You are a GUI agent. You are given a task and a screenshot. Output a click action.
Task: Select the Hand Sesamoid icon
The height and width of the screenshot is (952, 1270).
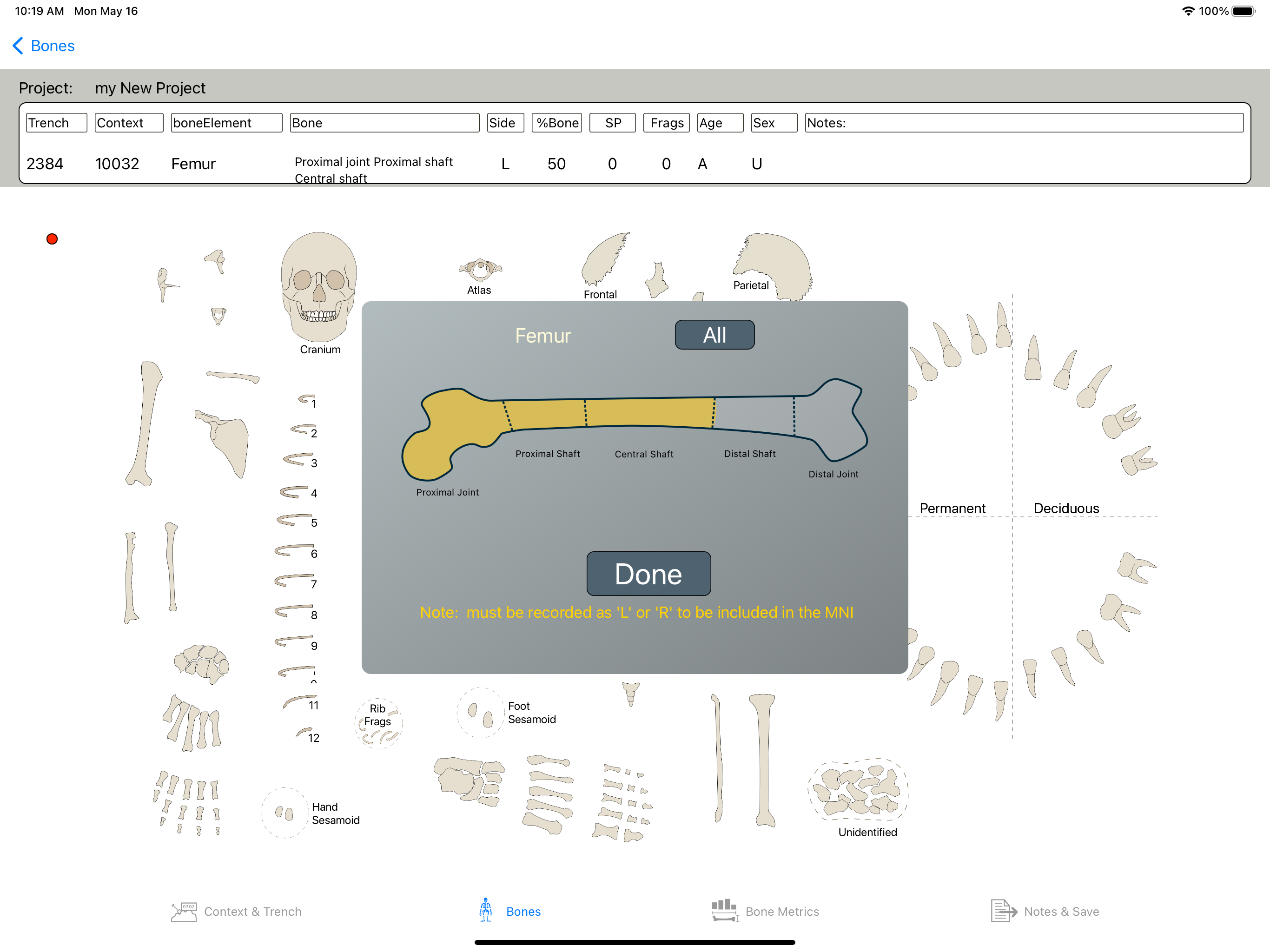click(285, 813)
